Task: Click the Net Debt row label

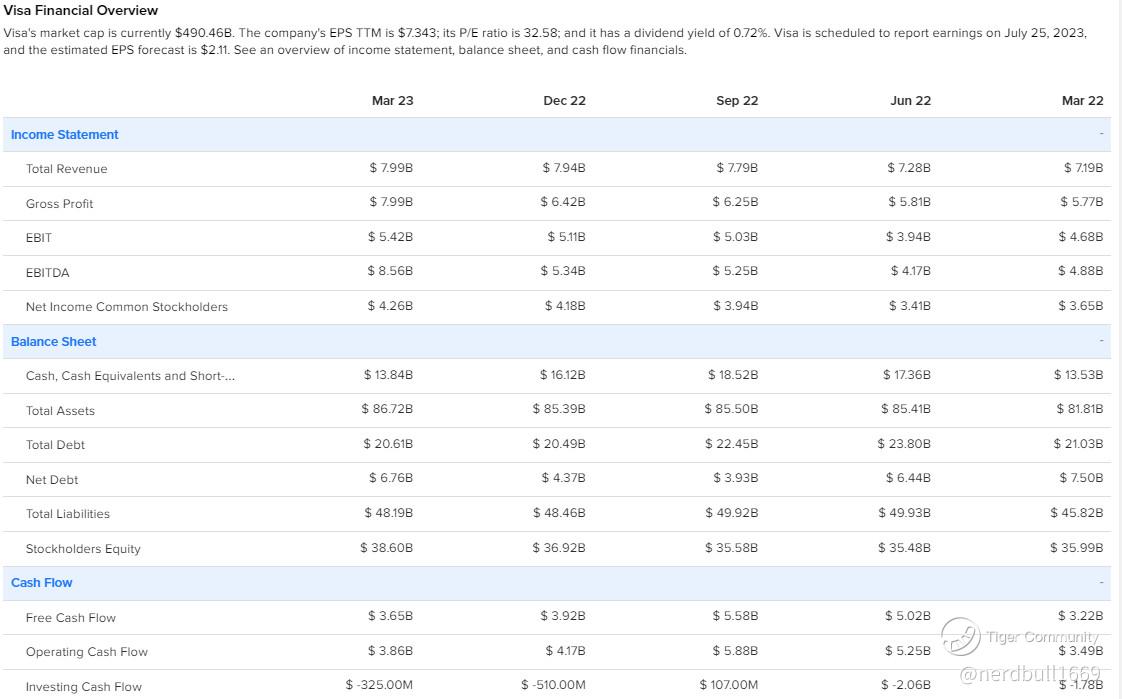Action: [x=52, y=480]
